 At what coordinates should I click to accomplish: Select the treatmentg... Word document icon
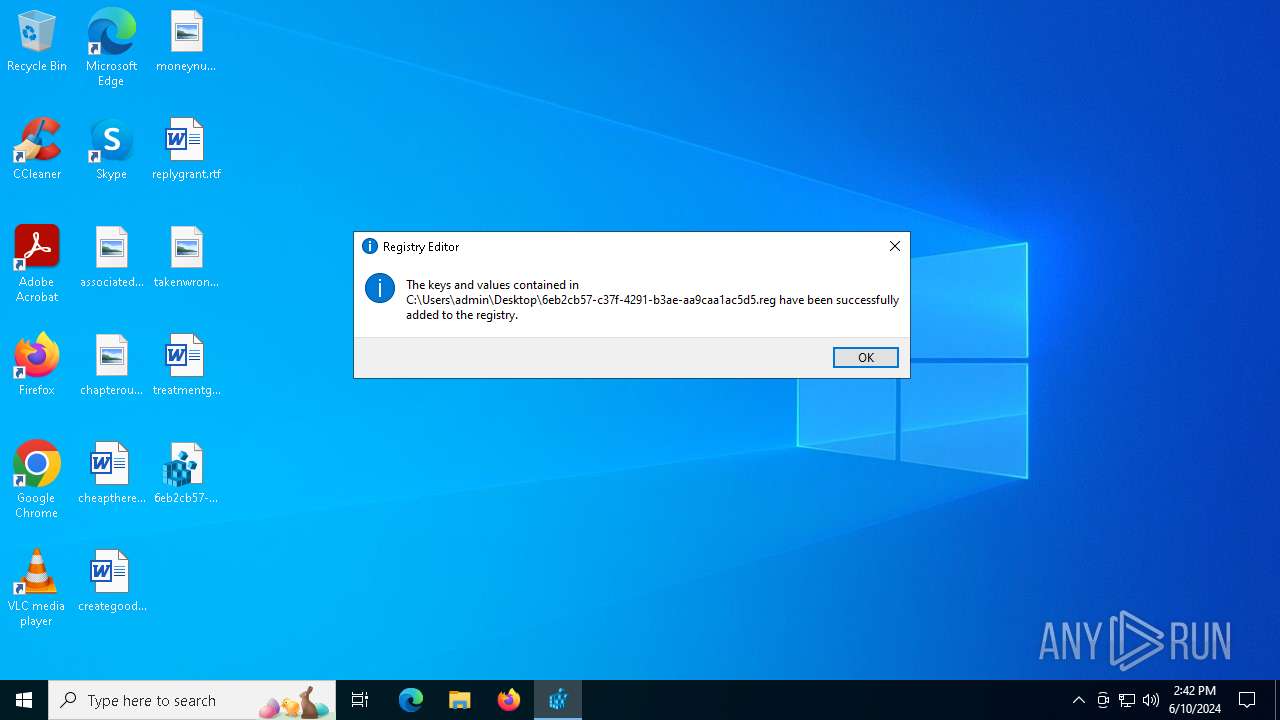(x=186, y=365)
